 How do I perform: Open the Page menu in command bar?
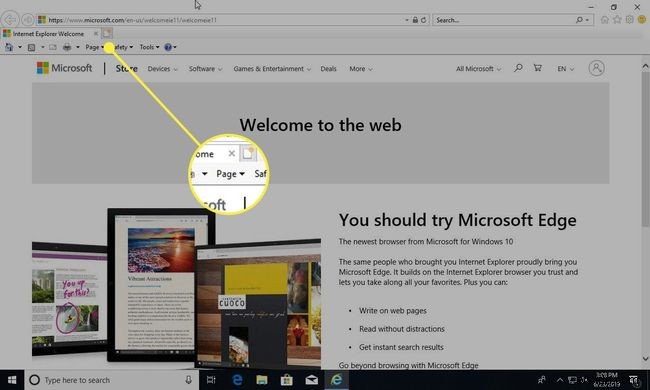click(95, 47)
